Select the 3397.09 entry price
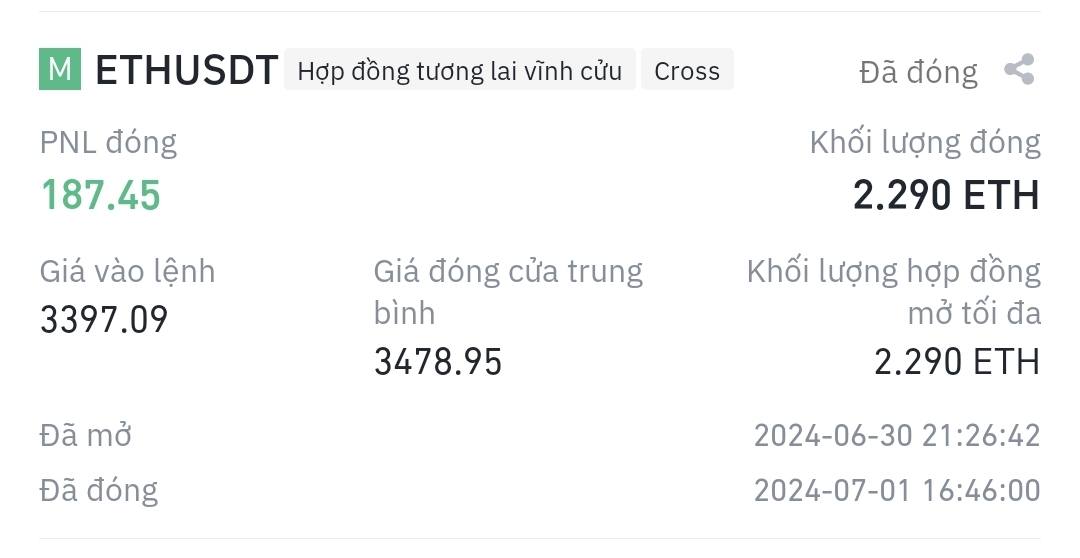 [x=104, y=320]
